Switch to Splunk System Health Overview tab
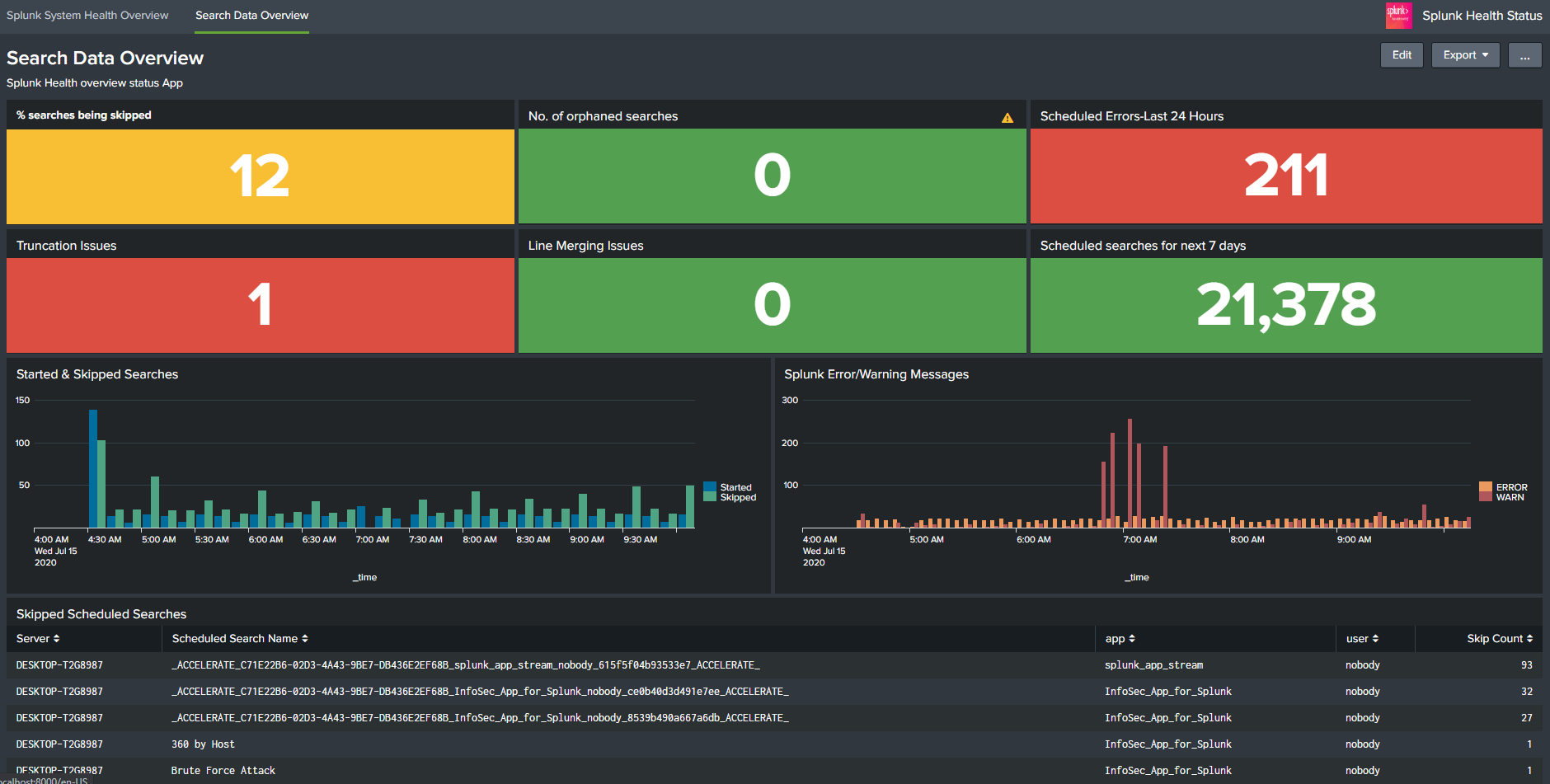 click(87, 15)
